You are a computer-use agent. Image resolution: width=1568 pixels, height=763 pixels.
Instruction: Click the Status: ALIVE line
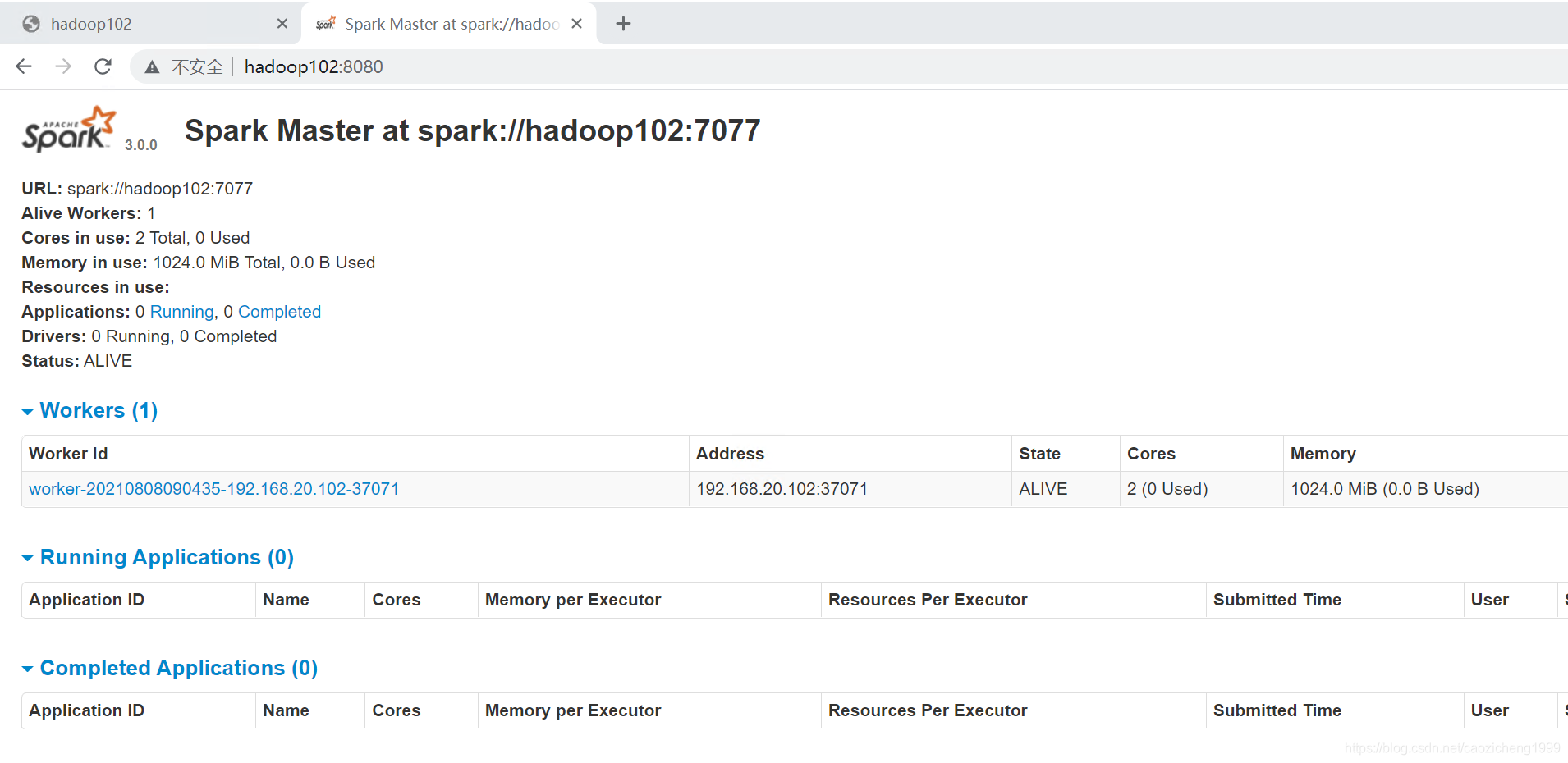(76, 361)
